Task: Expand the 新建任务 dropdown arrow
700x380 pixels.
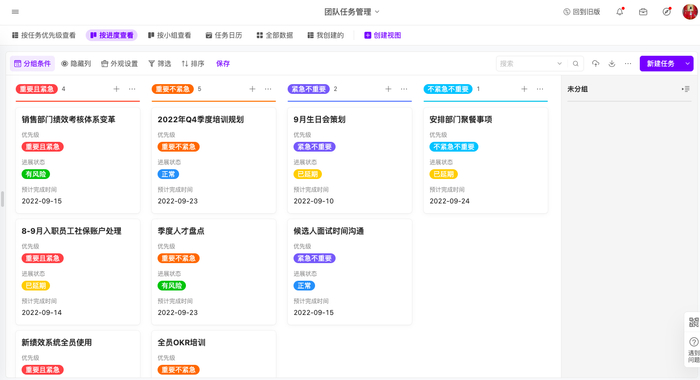Action: 688,63
